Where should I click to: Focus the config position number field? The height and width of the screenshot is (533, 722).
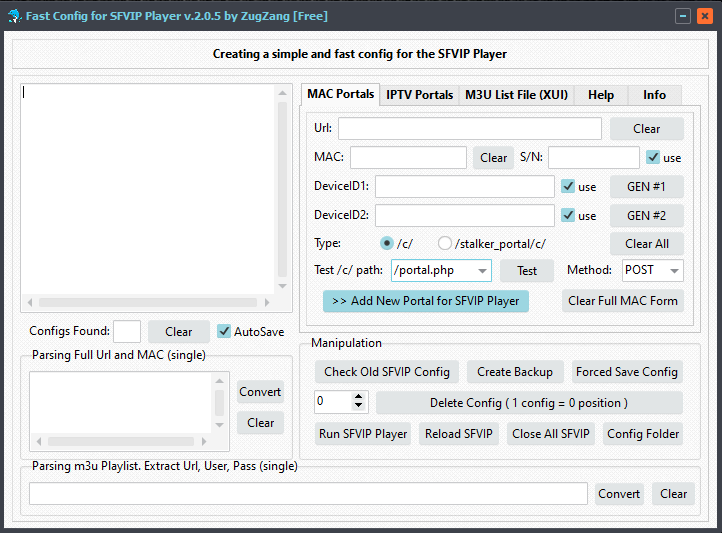coord(333,402)
